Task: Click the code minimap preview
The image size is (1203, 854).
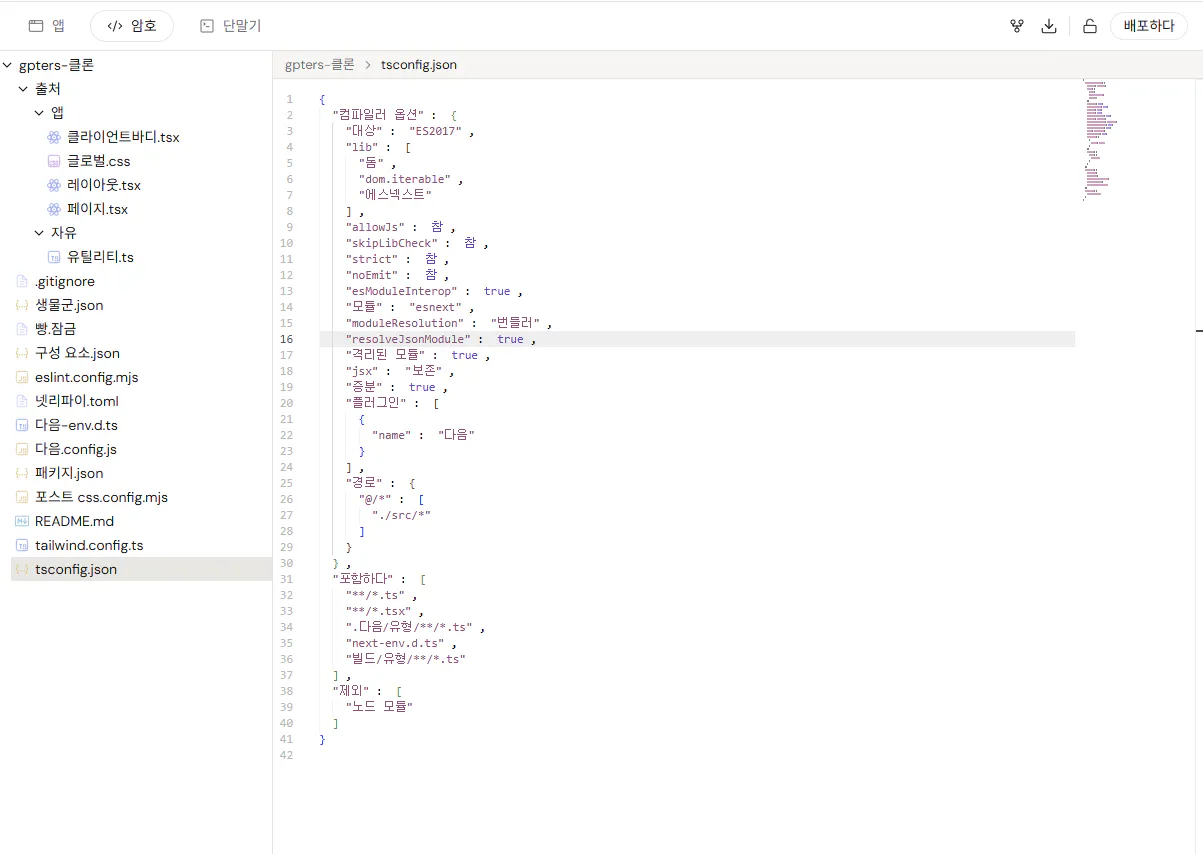Action: [x=1101, y=139]
